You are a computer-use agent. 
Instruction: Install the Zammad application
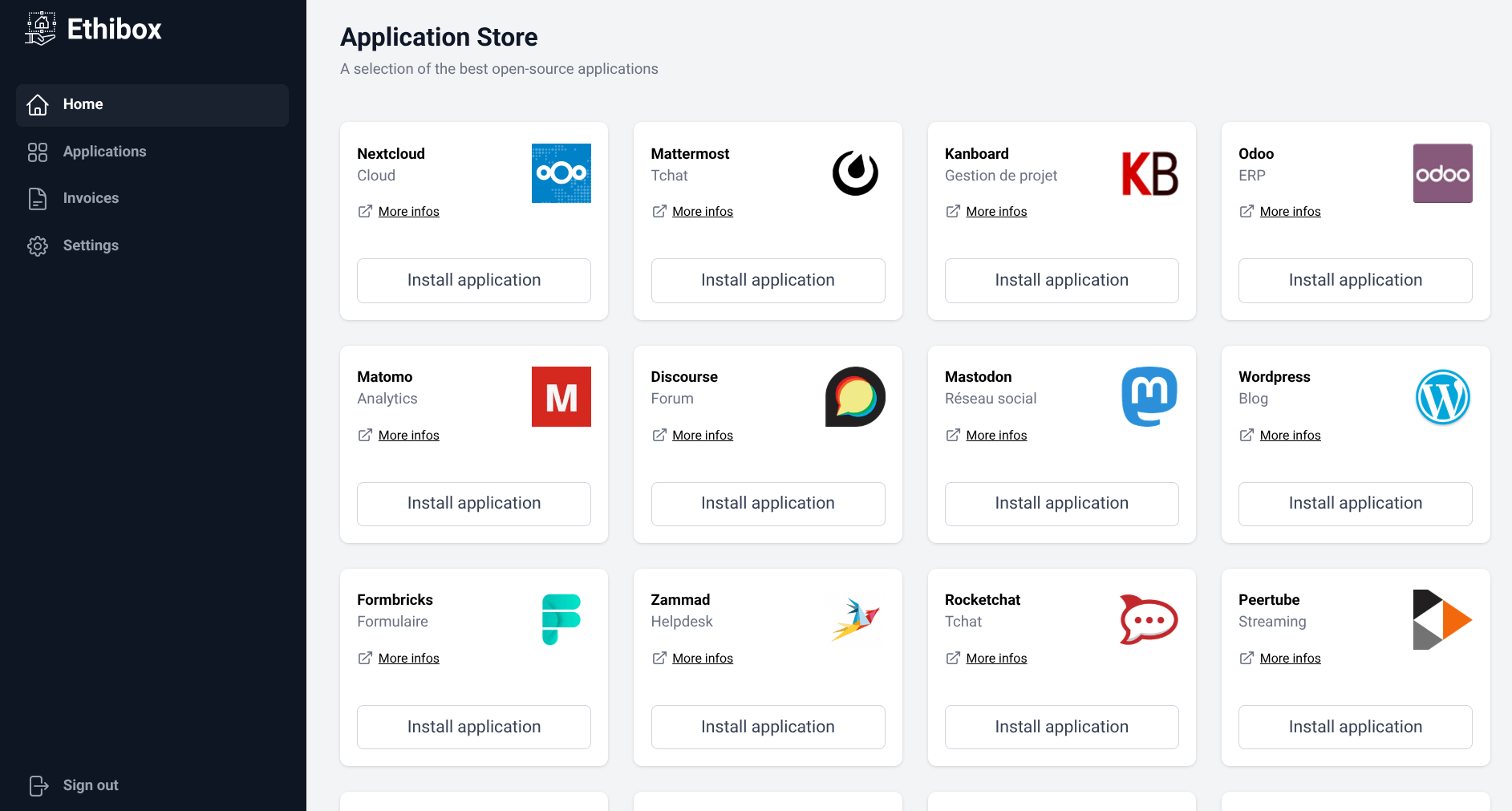click(768, 727)
